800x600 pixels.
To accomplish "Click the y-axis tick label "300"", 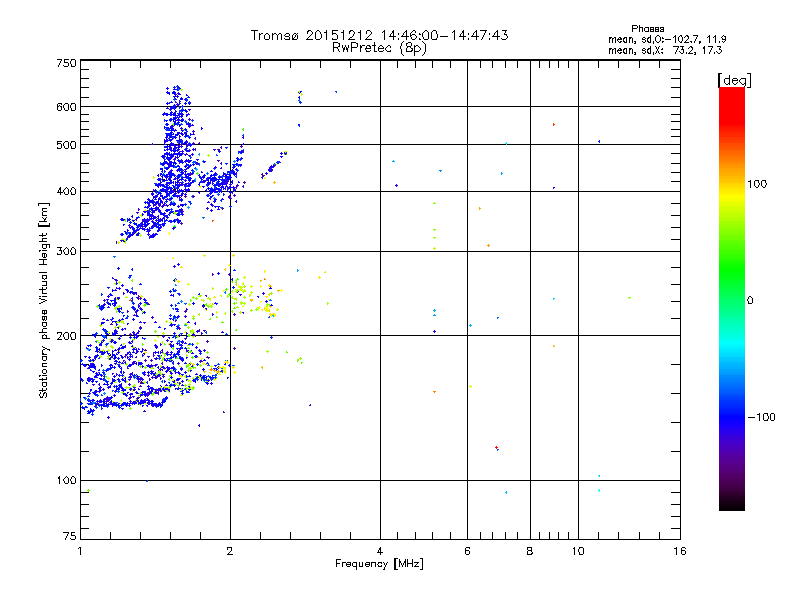I will (x=66, y=252).
